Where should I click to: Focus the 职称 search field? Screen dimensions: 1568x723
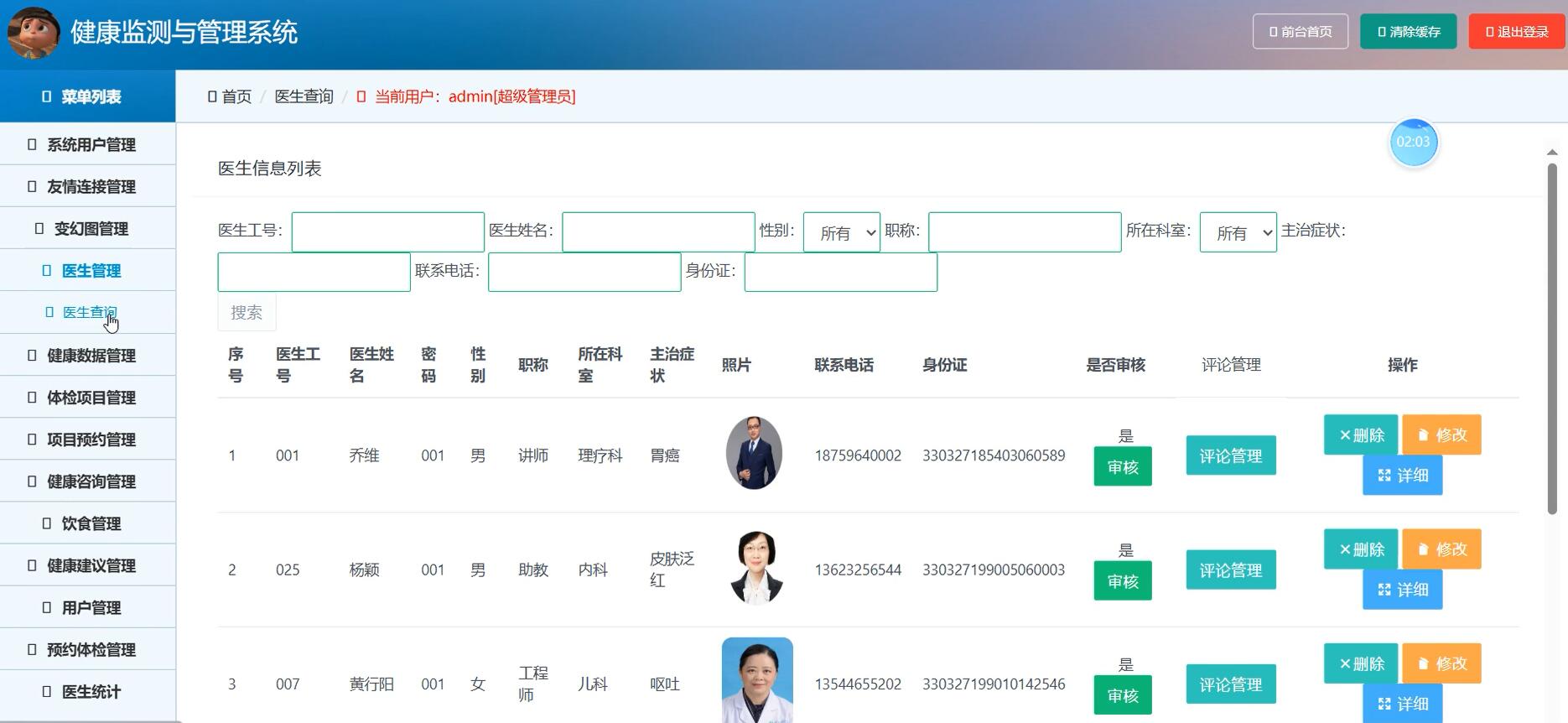[1025, 231]
